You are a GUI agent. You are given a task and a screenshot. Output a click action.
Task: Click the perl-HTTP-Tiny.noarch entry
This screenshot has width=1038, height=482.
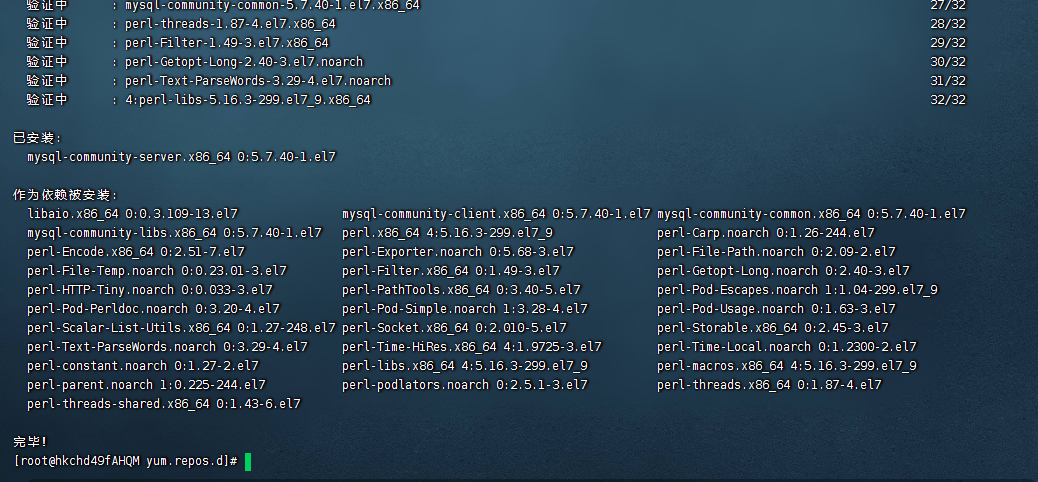[x=150, y=290]
